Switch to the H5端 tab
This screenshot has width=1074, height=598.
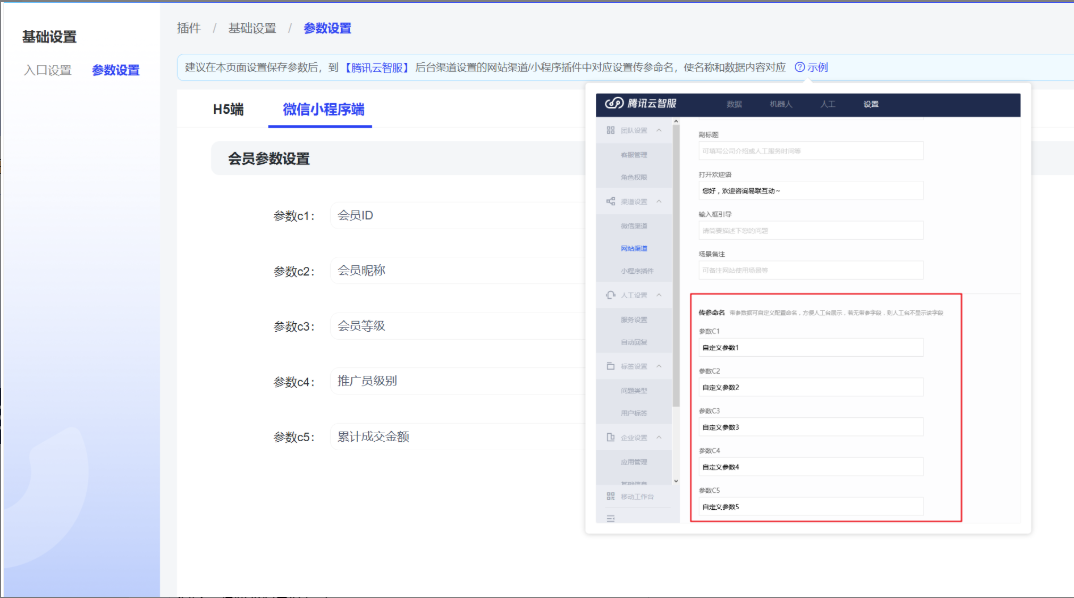(x=228, y=110)
